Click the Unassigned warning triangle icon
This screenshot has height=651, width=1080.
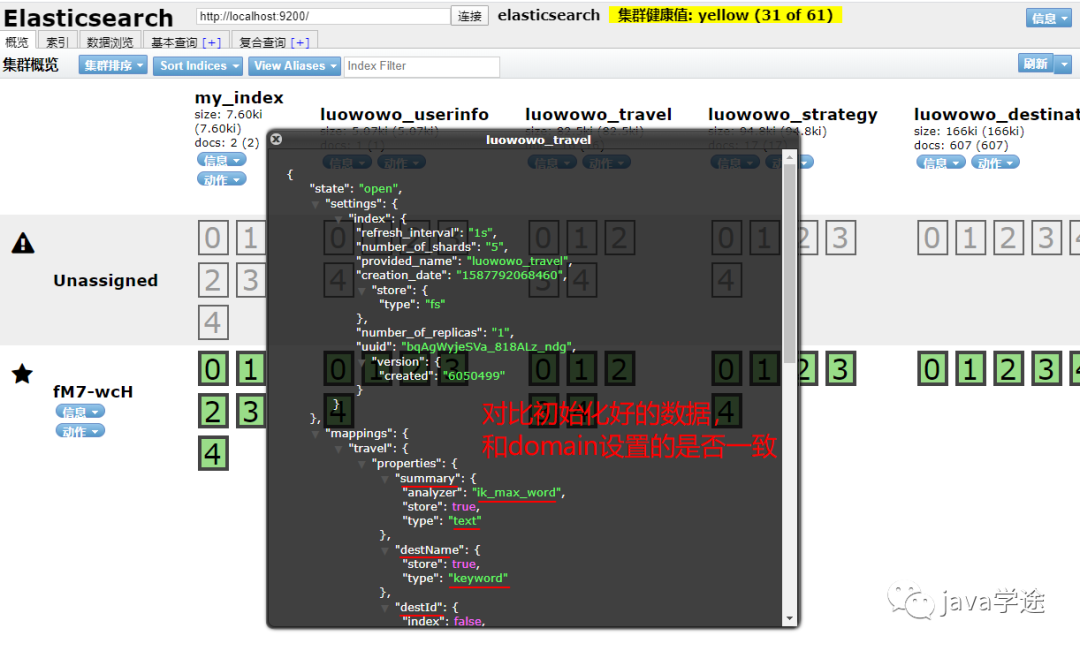coord(23,243)
